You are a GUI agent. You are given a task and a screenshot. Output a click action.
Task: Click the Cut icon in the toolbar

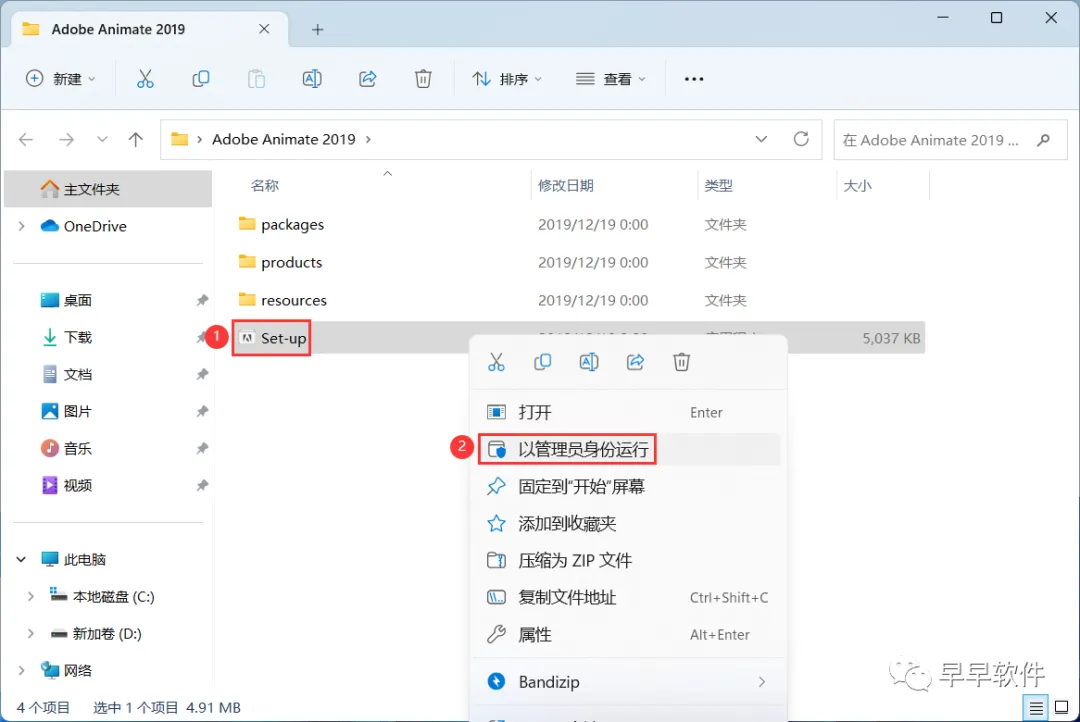point(145,79)
